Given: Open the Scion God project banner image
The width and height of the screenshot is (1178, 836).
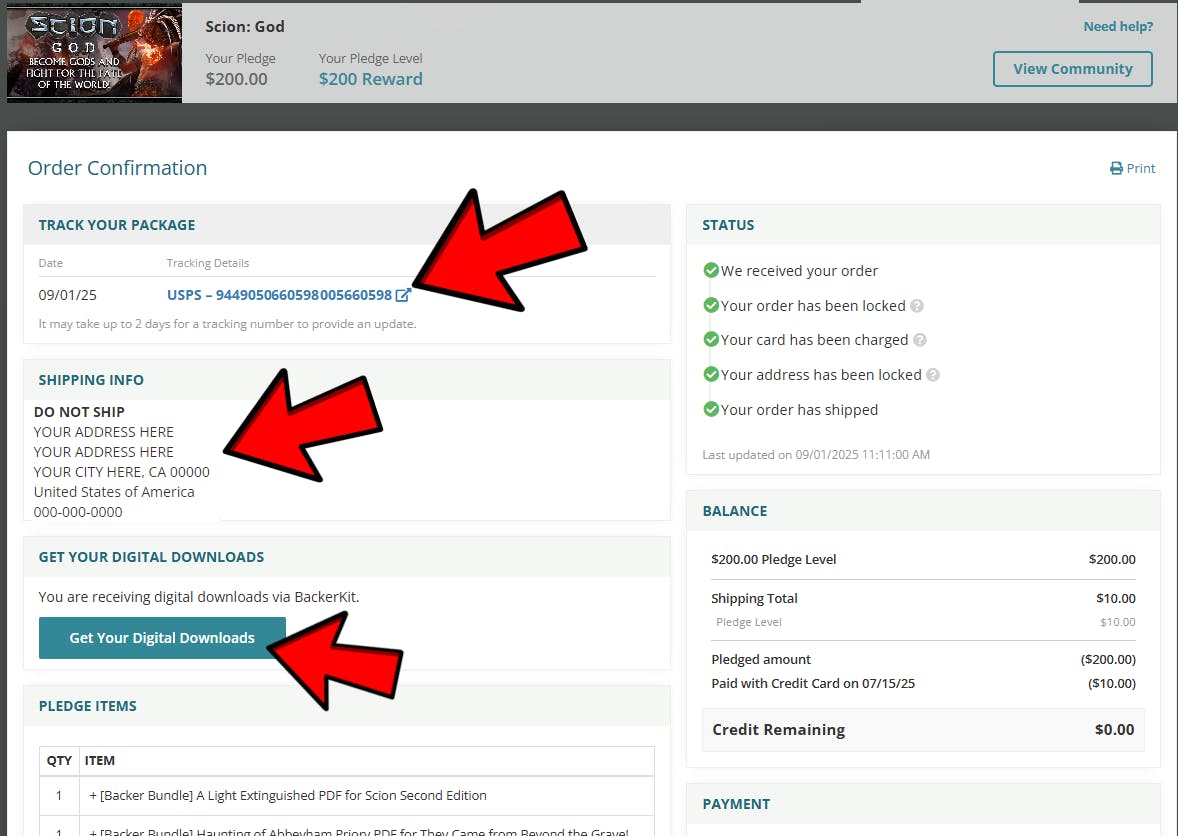Looking at the screenshot, I should click(x=94, y=53).
